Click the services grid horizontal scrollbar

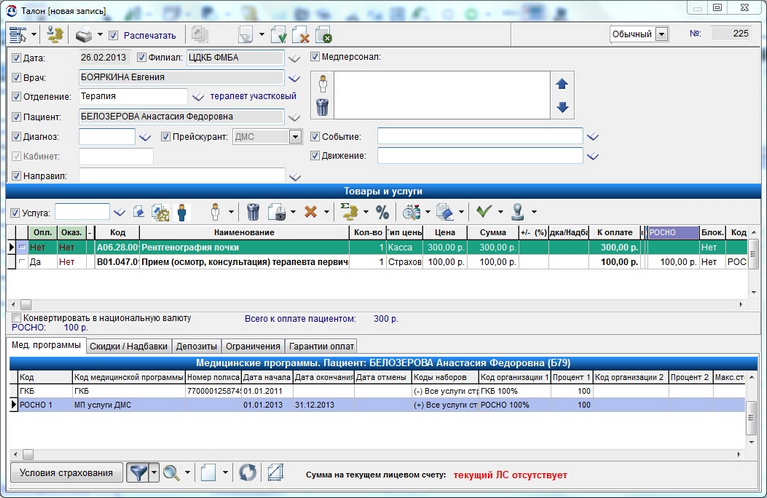[x=377, y=304]
